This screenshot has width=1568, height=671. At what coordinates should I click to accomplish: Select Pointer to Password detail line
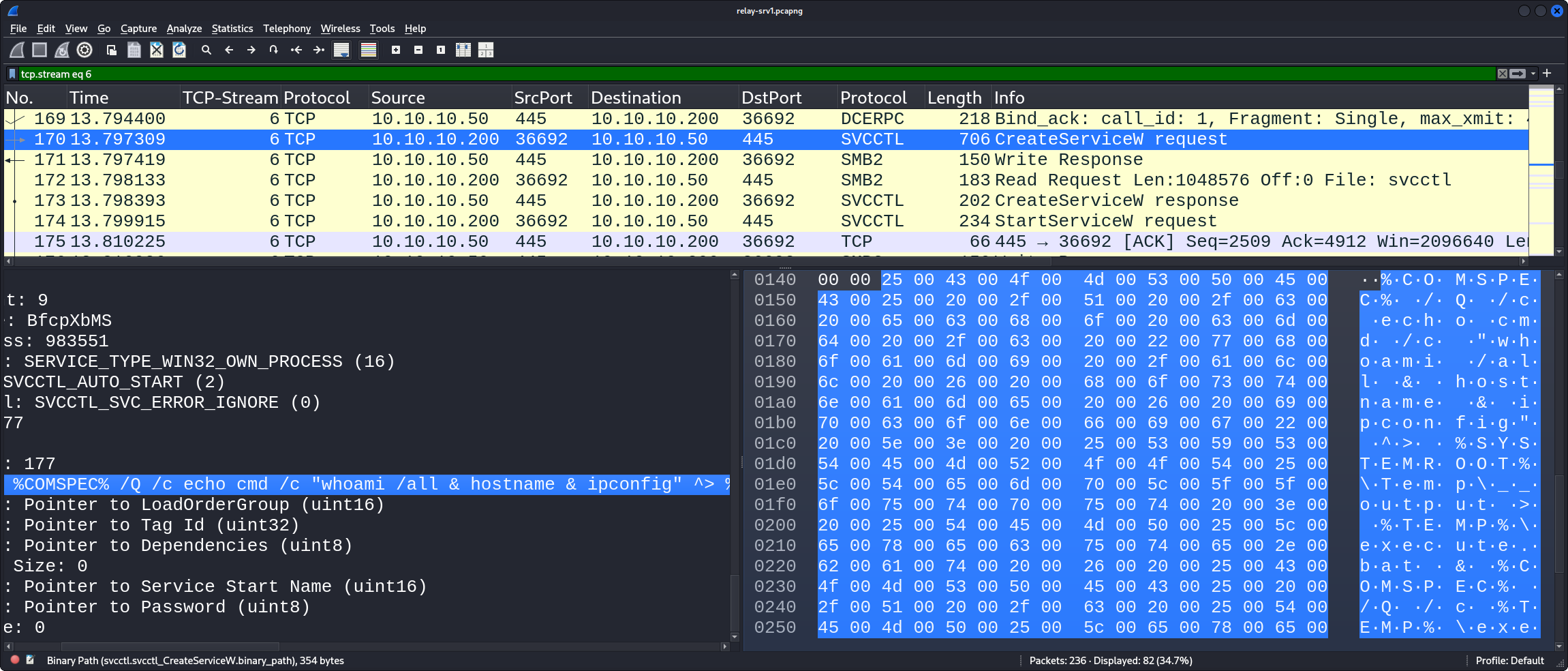367,607
